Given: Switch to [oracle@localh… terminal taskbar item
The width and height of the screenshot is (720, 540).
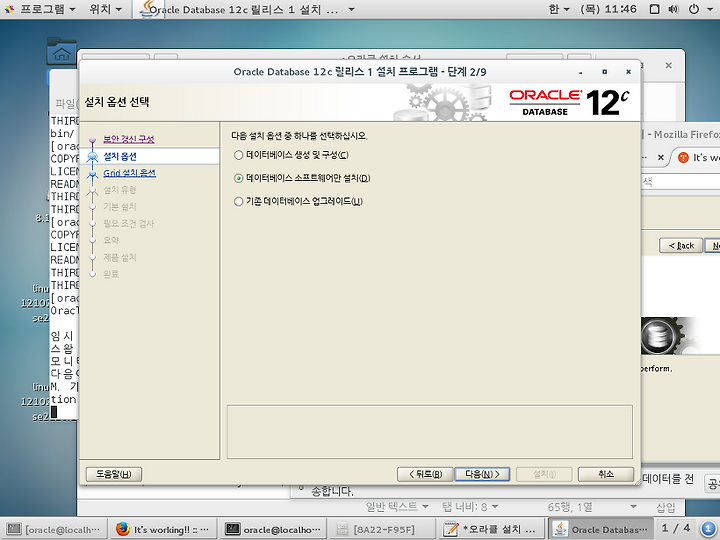Looking at the screenshot, I should (x=54, y=529).
